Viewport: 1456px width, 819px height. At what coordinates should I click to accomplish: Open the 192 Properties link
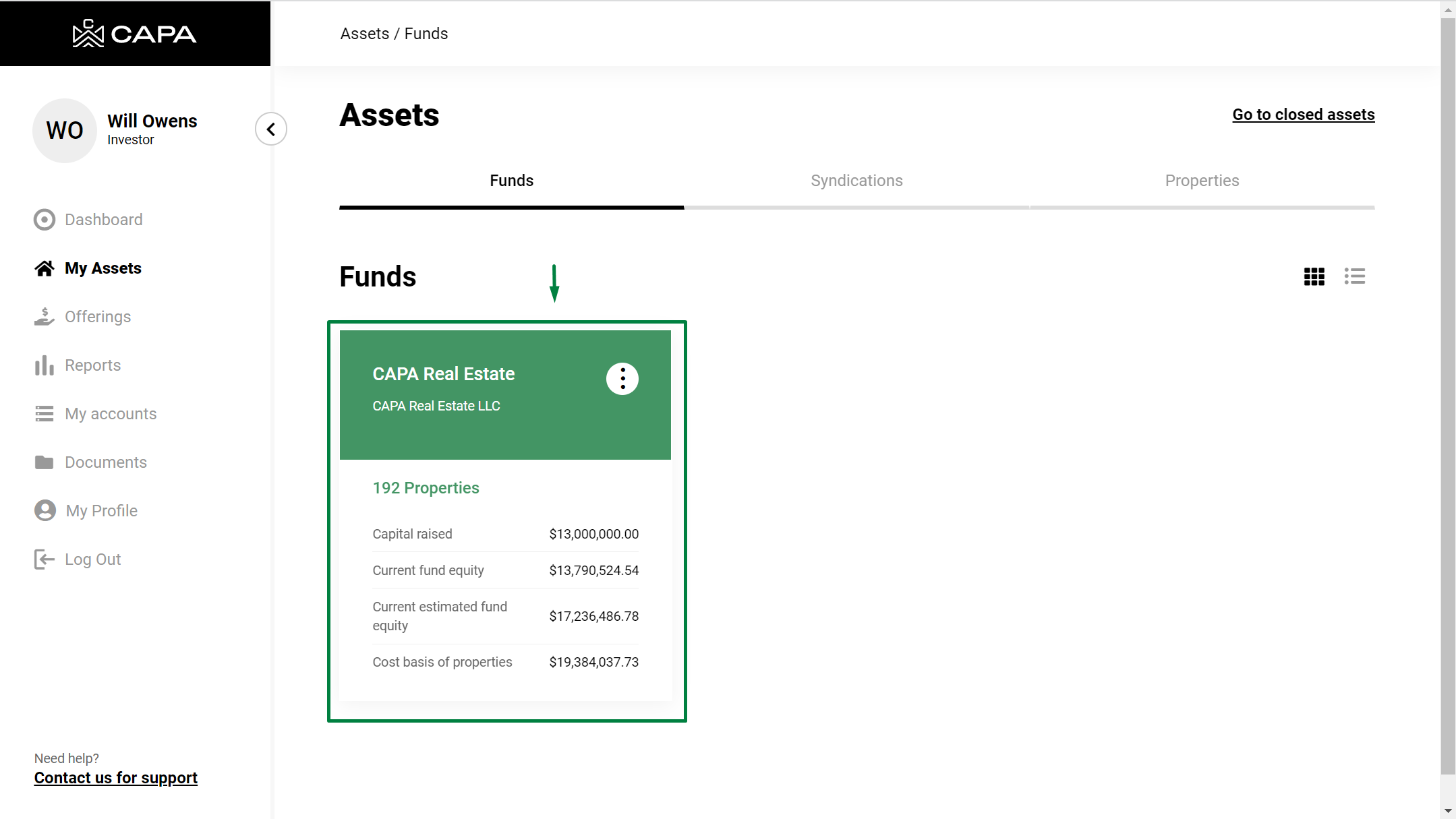(426, 488)
